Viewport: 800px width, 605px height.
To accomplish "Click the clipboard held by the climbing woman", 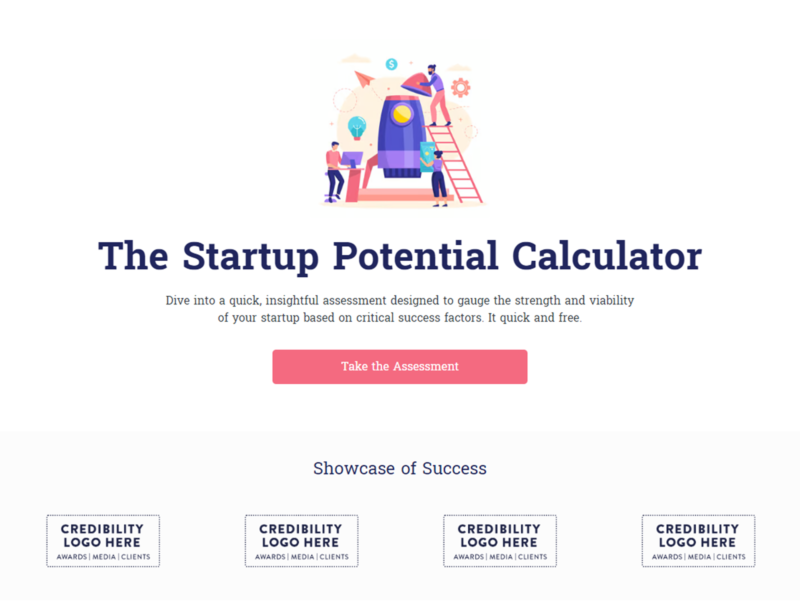I will [428, 157].
